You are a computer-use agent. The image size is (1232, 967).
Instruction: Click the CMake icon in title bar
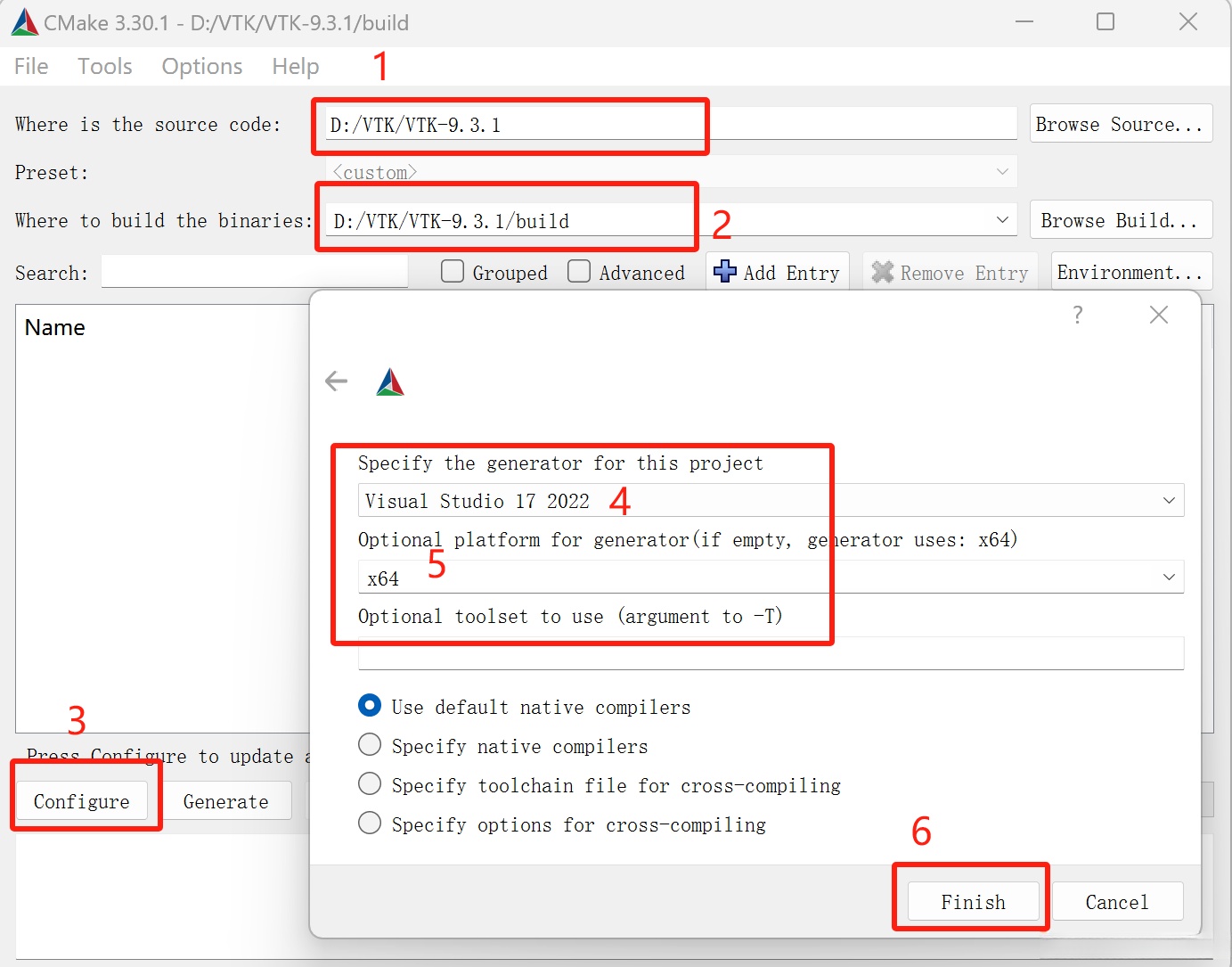tap(24, 22)
